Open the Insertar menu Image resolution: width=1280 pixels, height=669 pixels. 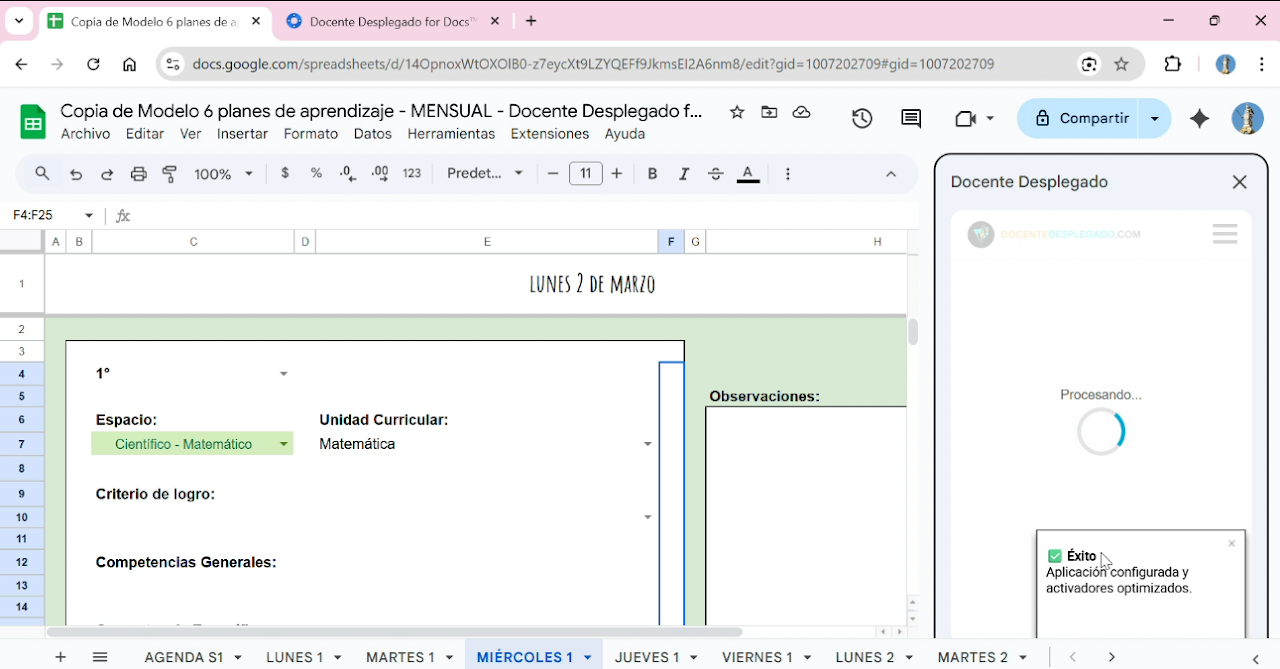coord(242,134)
